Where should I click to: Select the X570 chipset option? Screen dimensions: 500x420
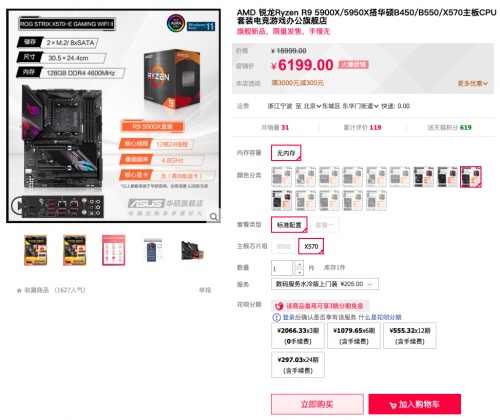coord(311,246)
